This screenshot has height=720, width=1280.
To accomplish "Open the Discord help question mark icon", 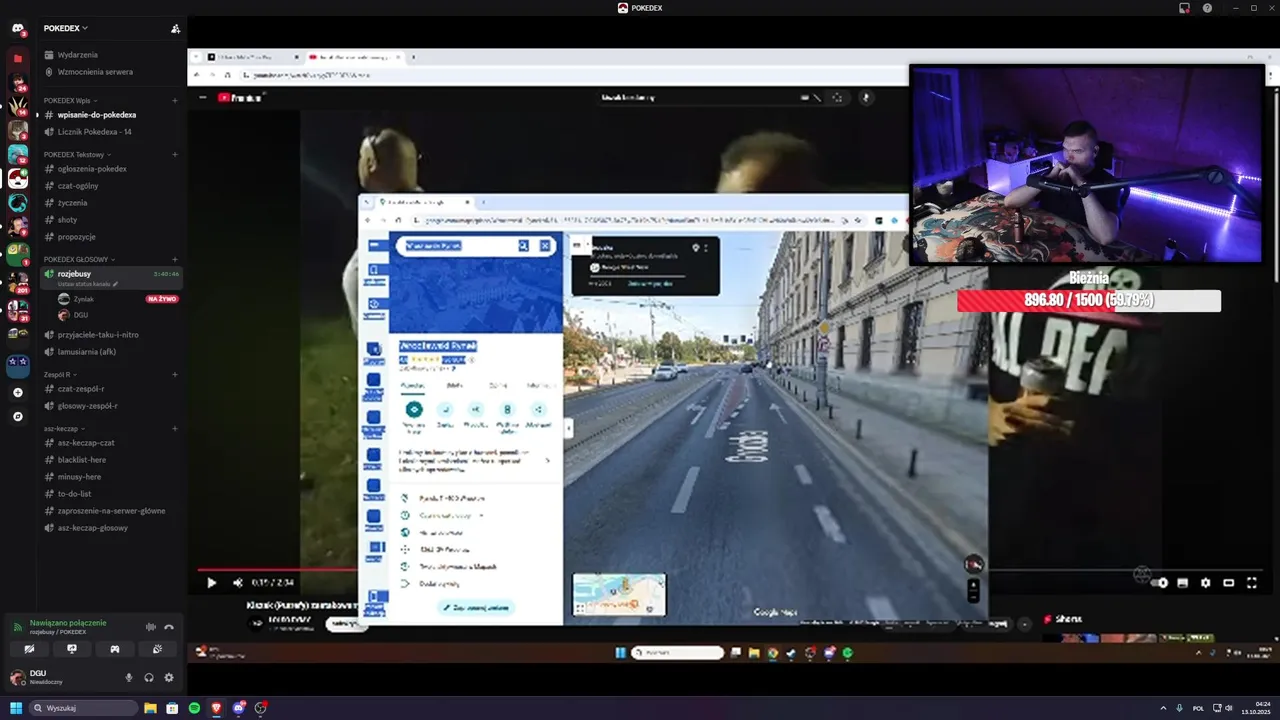I will click(1207, 8).
